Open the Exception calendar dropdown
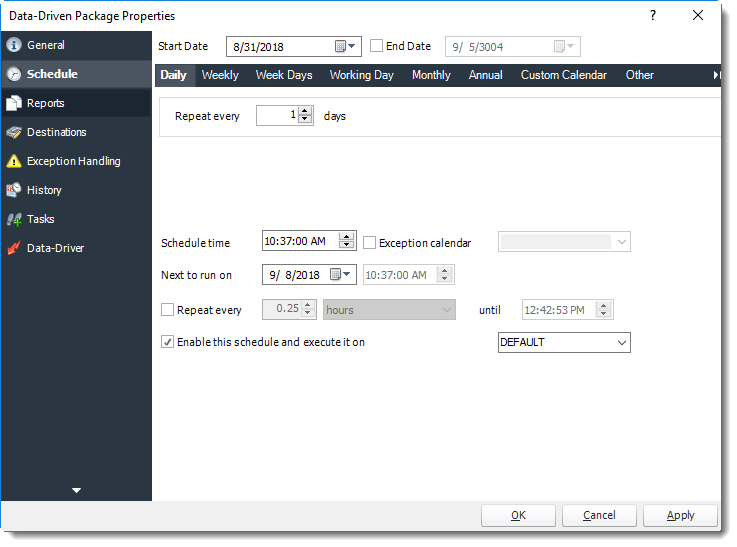The image size is (737, 547). point(621,242)
